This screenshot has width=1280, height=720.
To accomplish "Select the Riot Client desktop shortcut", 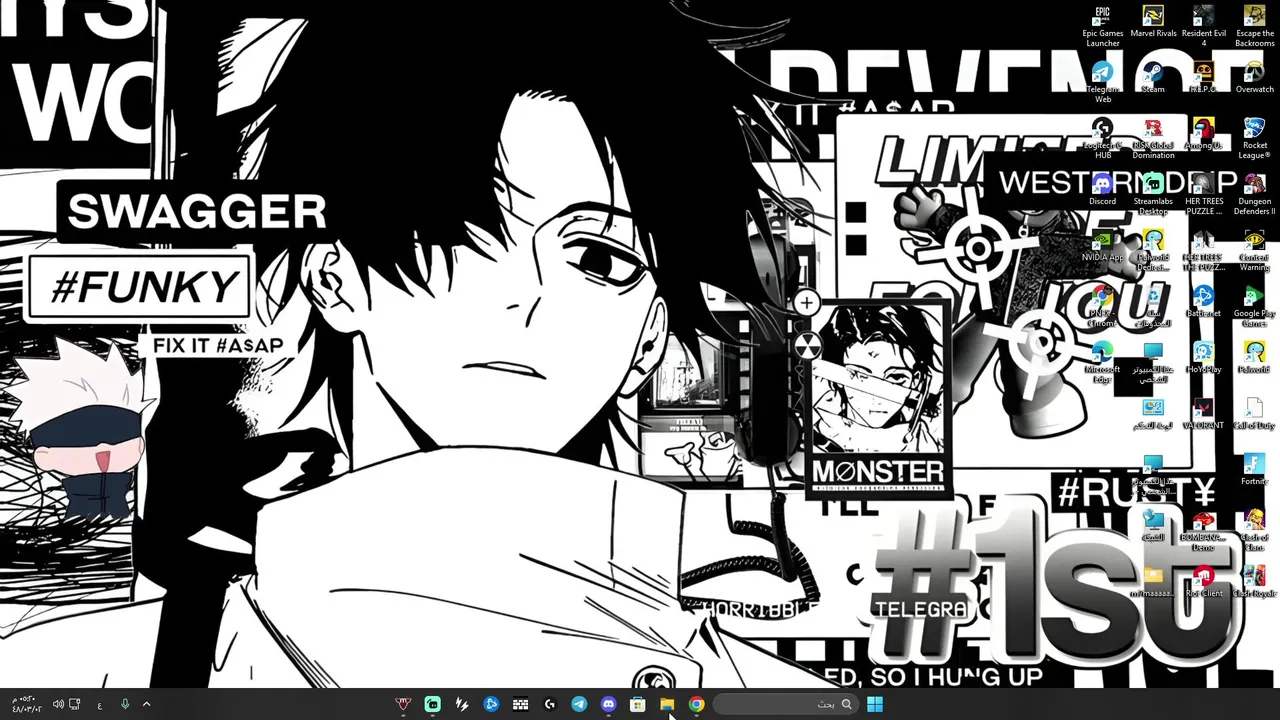I will (x=1203, y=582).
